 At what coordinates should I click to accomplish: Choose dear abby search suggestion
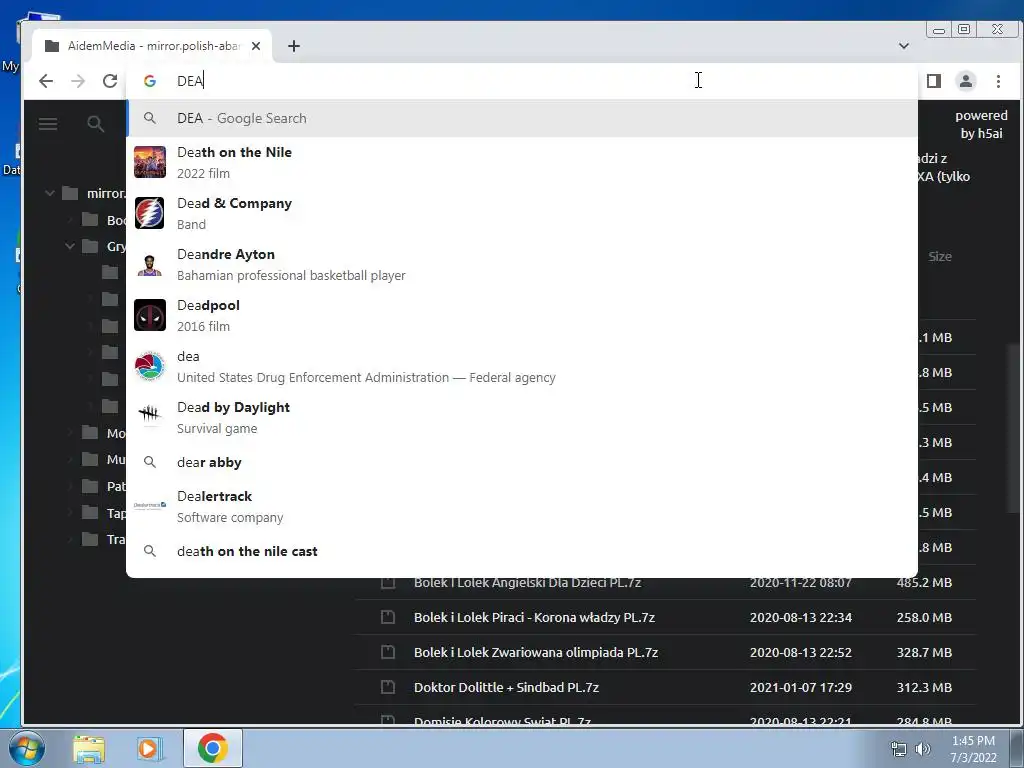522,462
